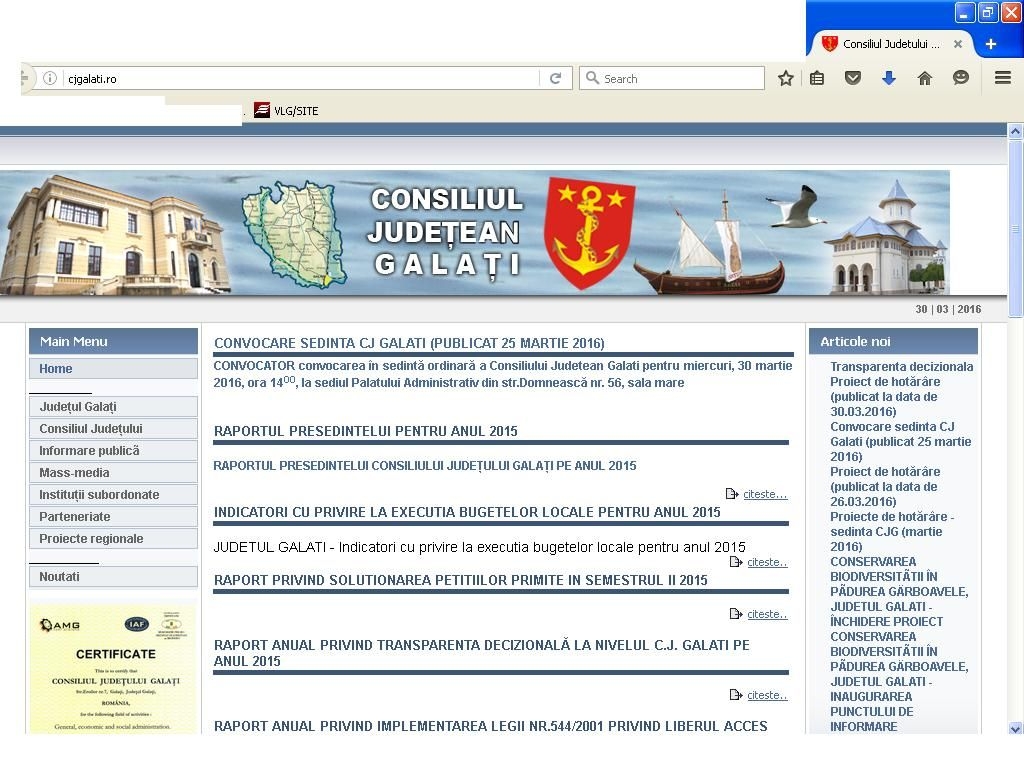Bookmark this page with the star icon
Image resolution: width=1024 pixels, height=768 pixels.
pos(785,78)
